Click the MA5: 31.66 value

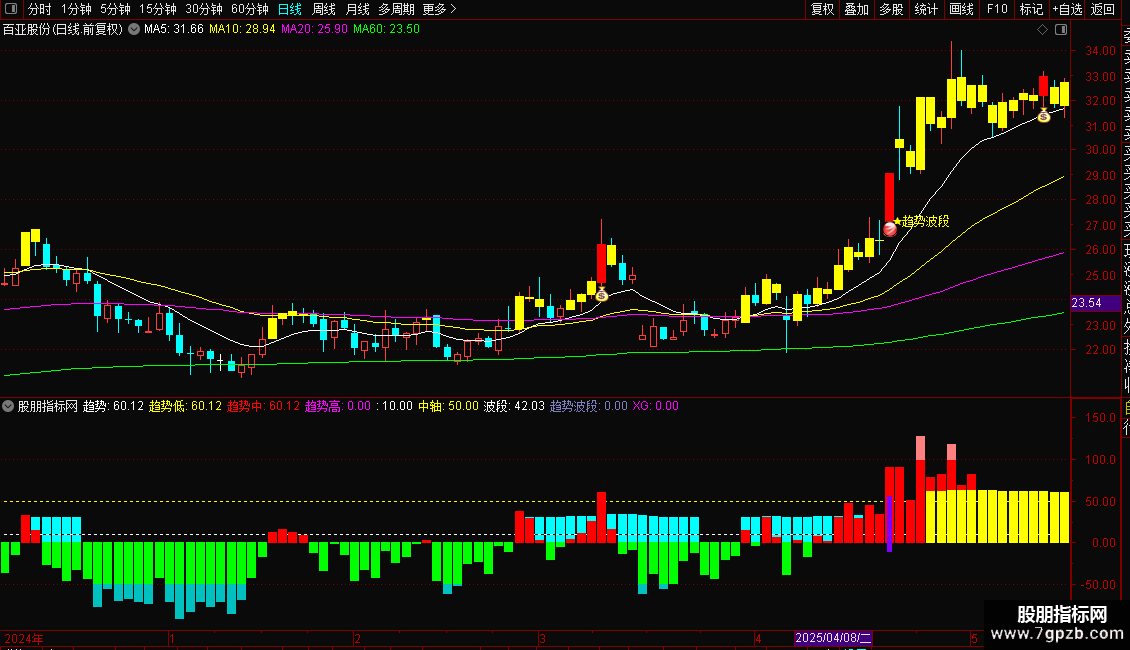click(174, 30)
